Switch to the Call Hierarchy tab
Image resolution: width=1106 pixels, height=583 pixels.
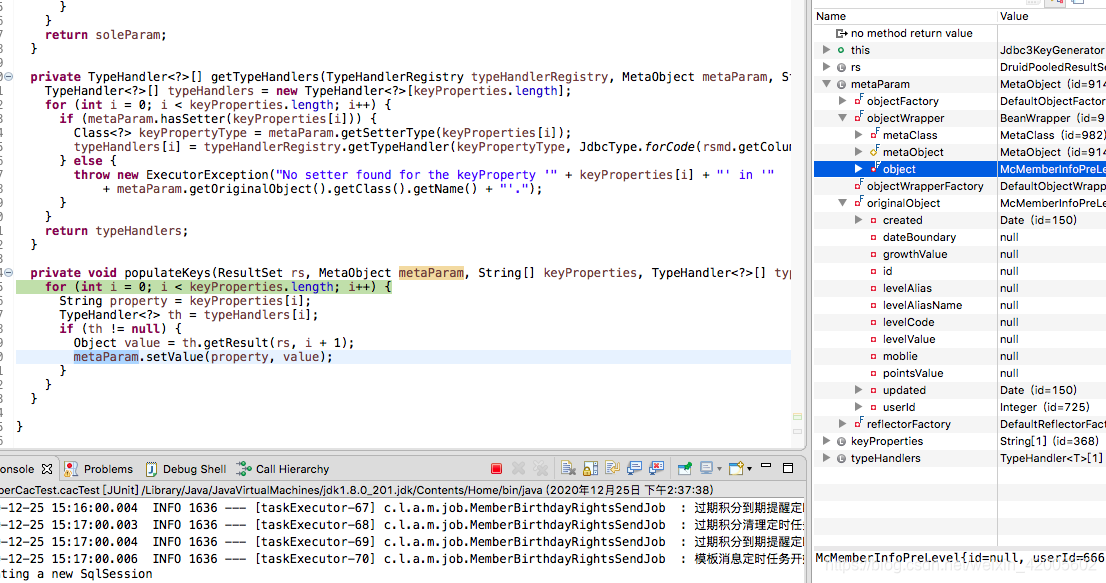283,469
